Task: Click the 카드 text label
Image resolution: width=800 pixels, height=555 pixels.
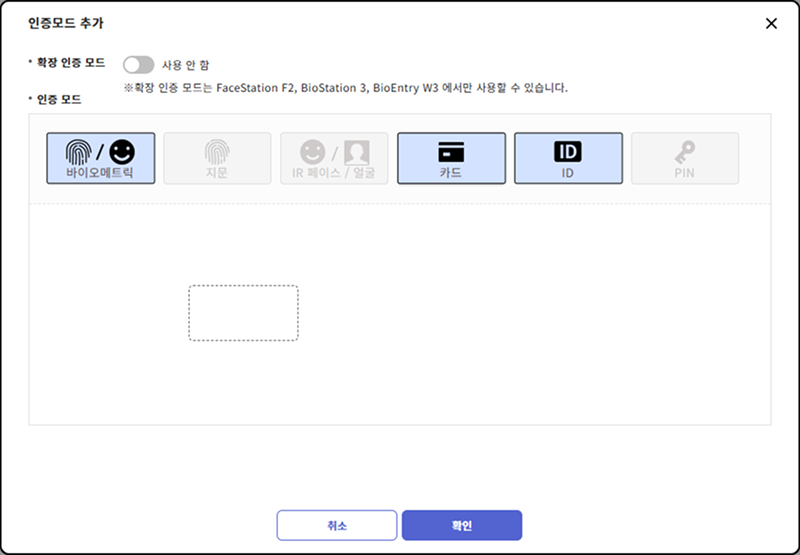Action: pyautogui.click(x=451, y=173)
